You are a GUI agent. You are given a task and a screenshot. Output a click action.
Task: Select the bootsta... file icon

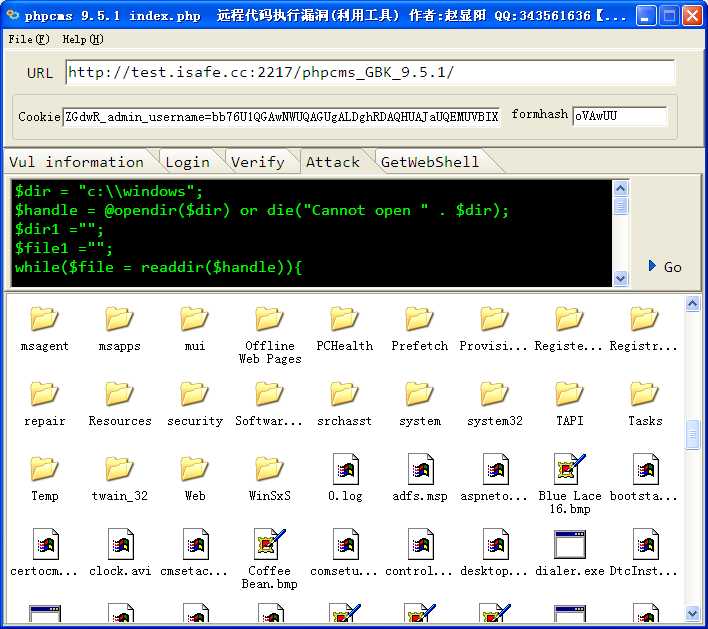click(x=645, y=469)
